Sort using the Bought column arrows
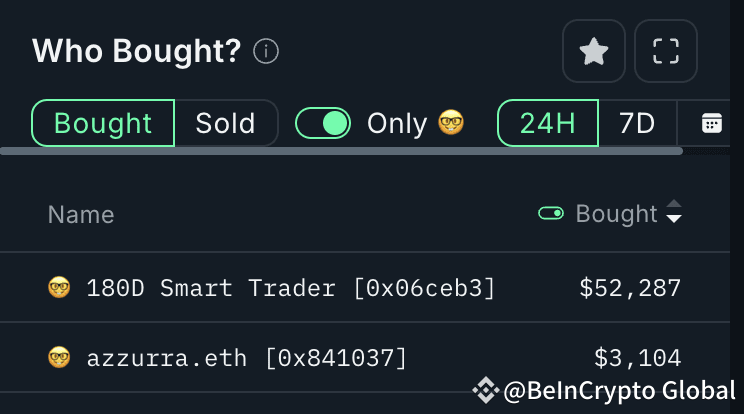 tap(674, 213)
